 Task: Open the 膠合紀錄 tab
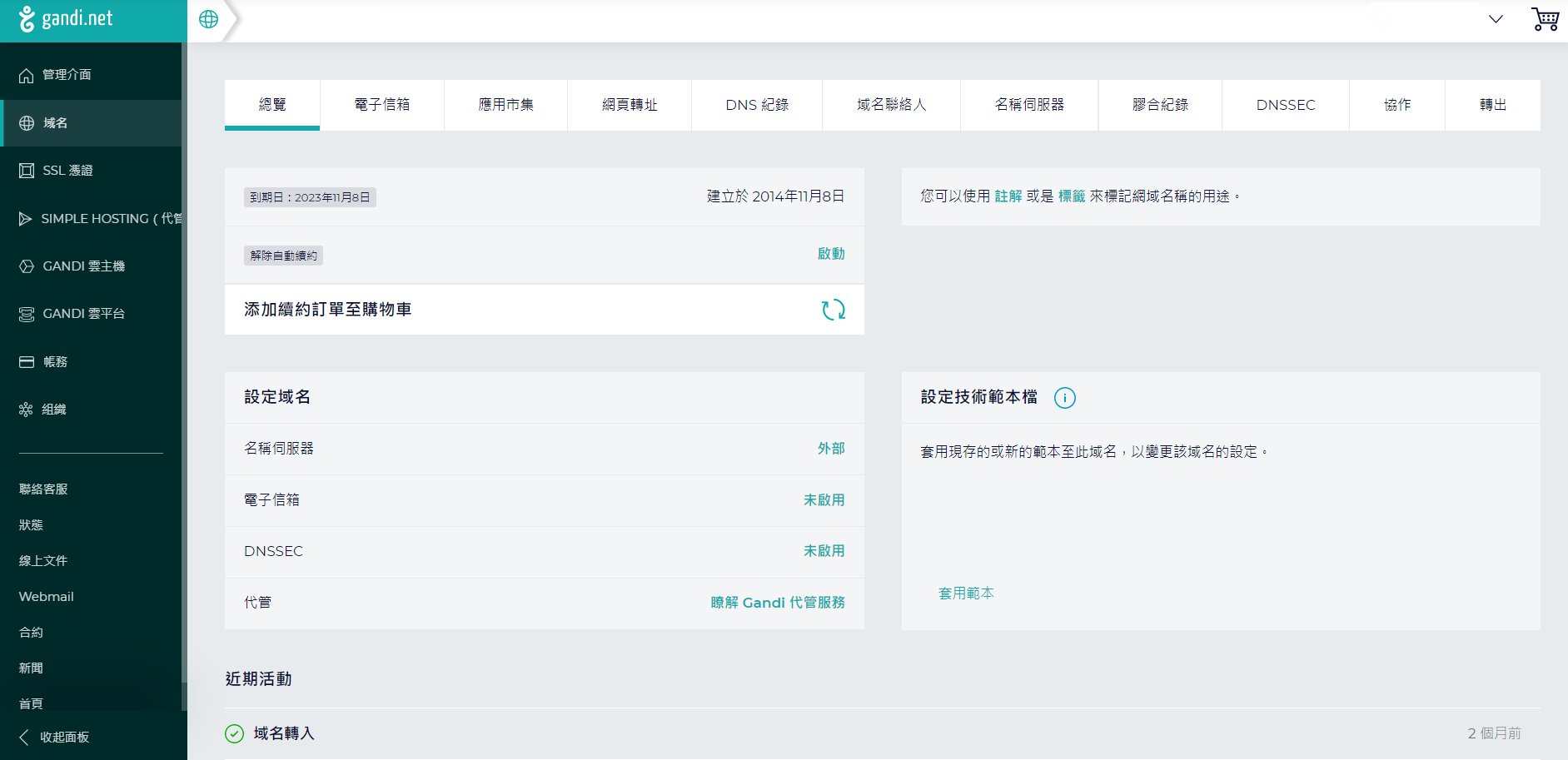(1161, 105)
